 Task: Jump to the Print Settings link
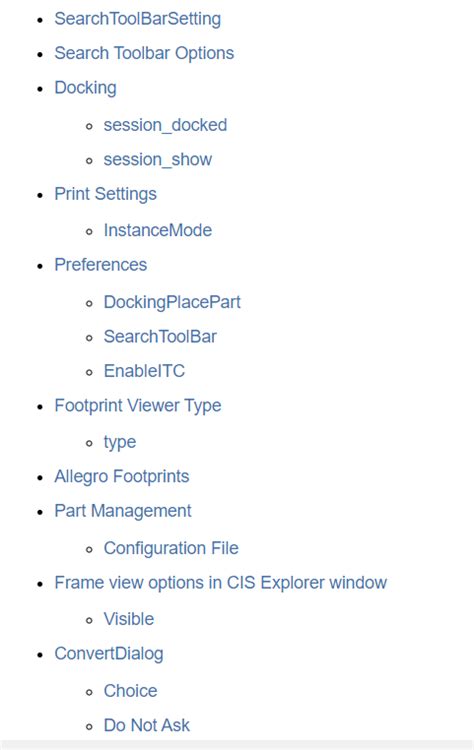click(106, 194)
